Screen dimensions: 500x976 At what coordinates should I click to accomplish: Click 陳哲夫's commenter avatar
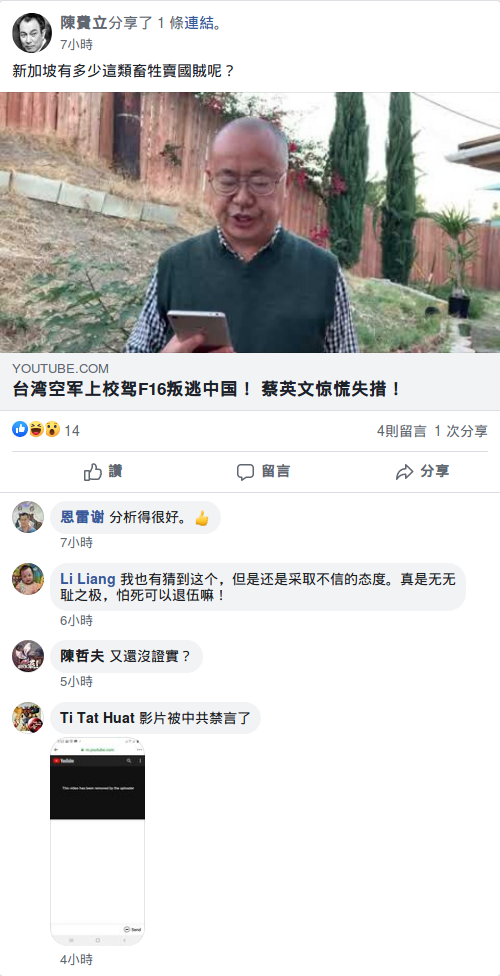coord(28,656)
